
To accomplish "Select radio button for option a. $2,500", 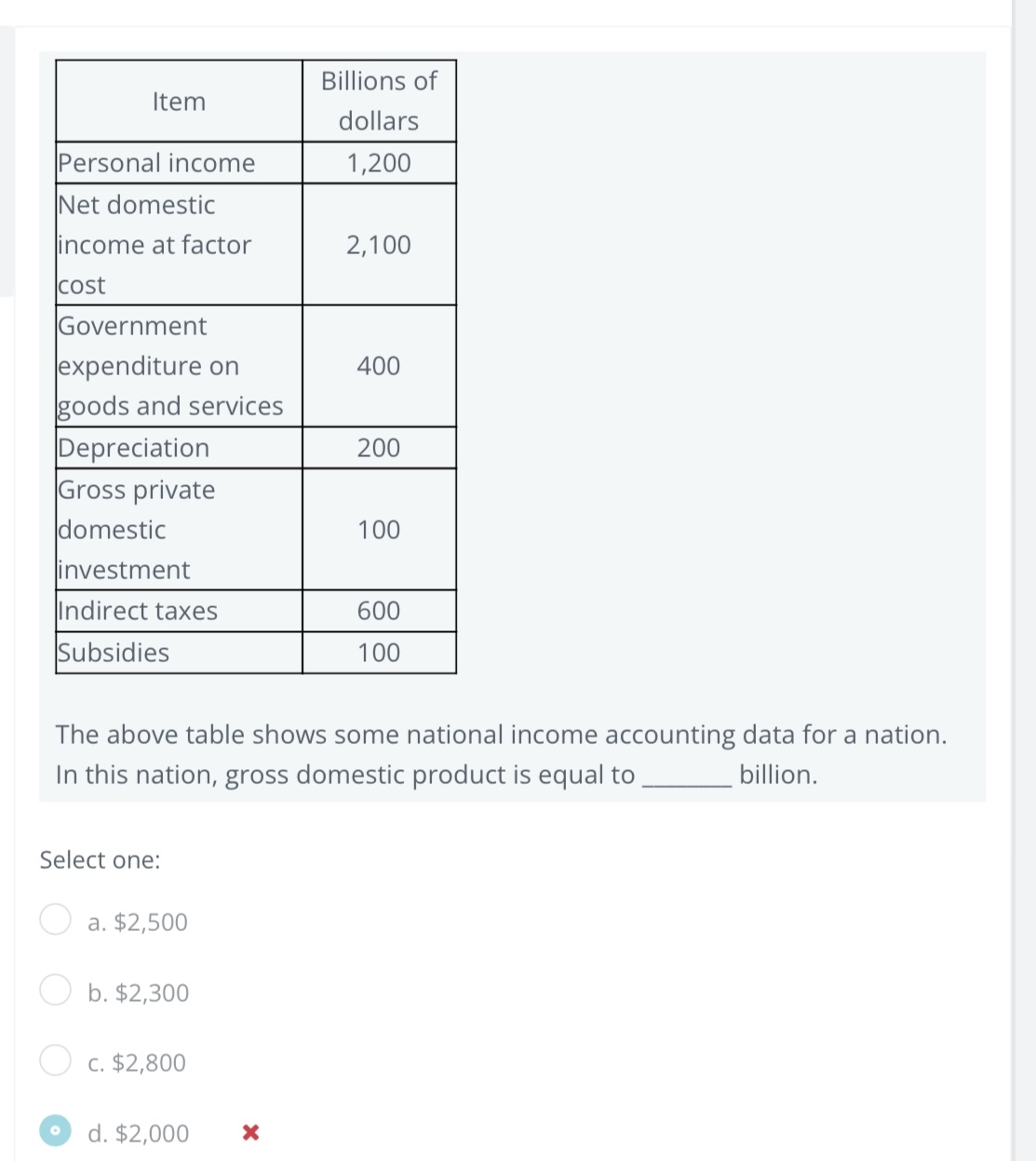I will click(54, 921).
